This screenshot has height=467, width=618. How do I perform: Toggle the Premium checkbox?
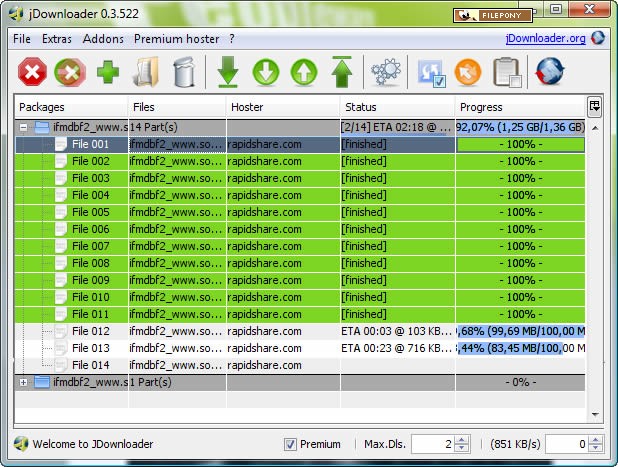coord(290,445)
